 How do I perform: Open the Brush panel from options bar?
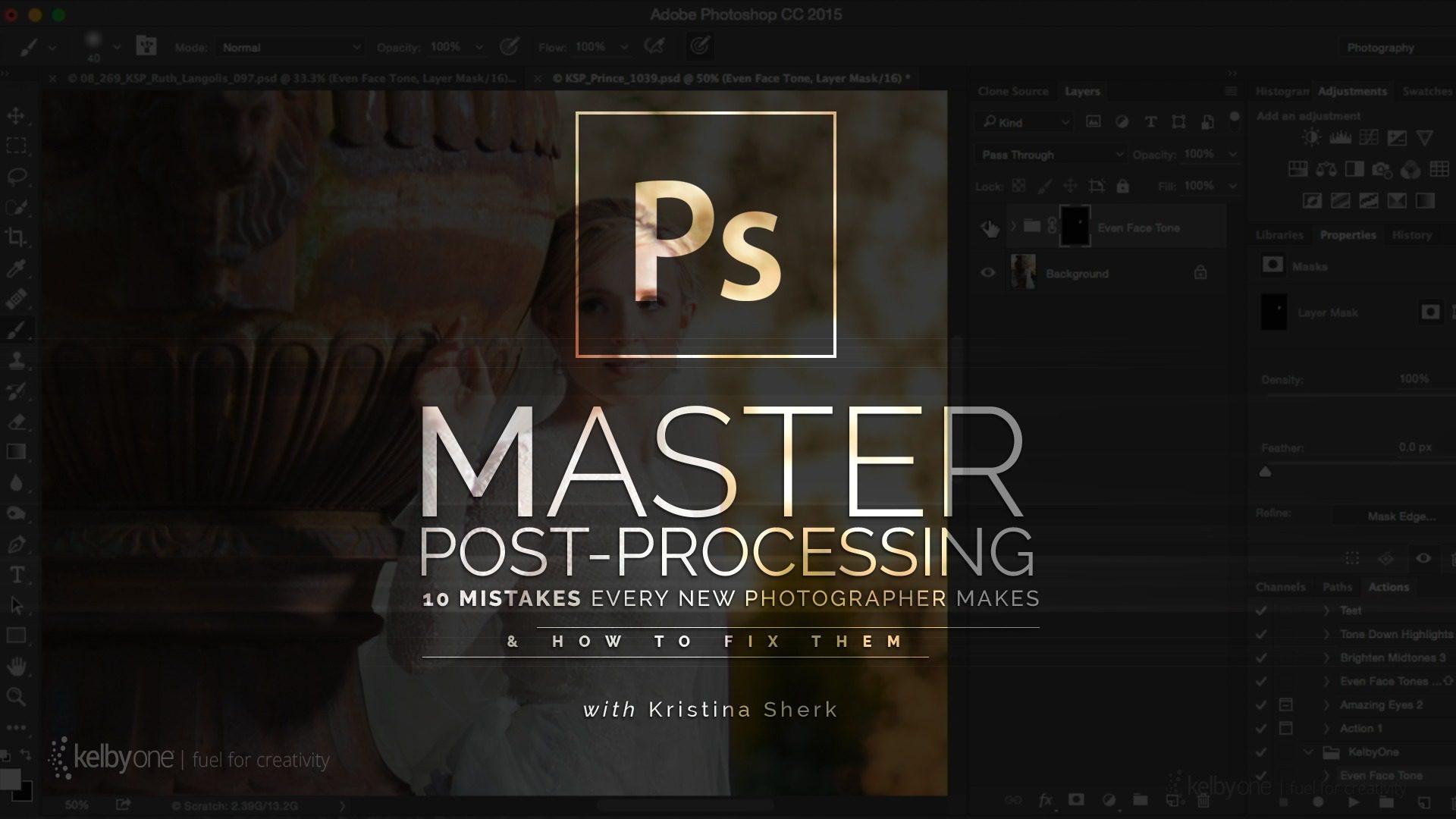click(x=146, y=46)
